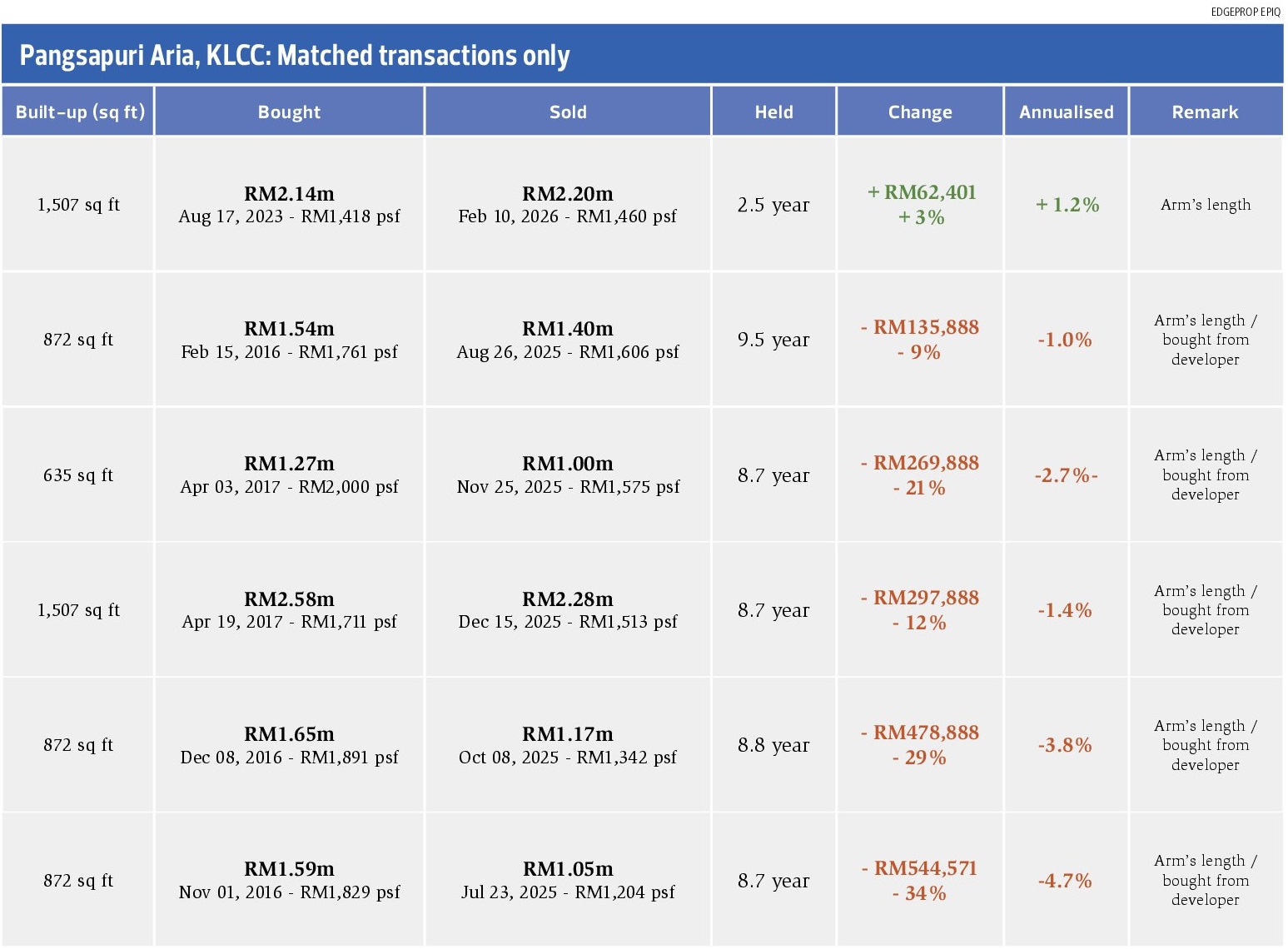Image resolution: width=1288 pixels, height=949 pixels.
Task: Select the Held column header
Action: [x=773, y=112]
